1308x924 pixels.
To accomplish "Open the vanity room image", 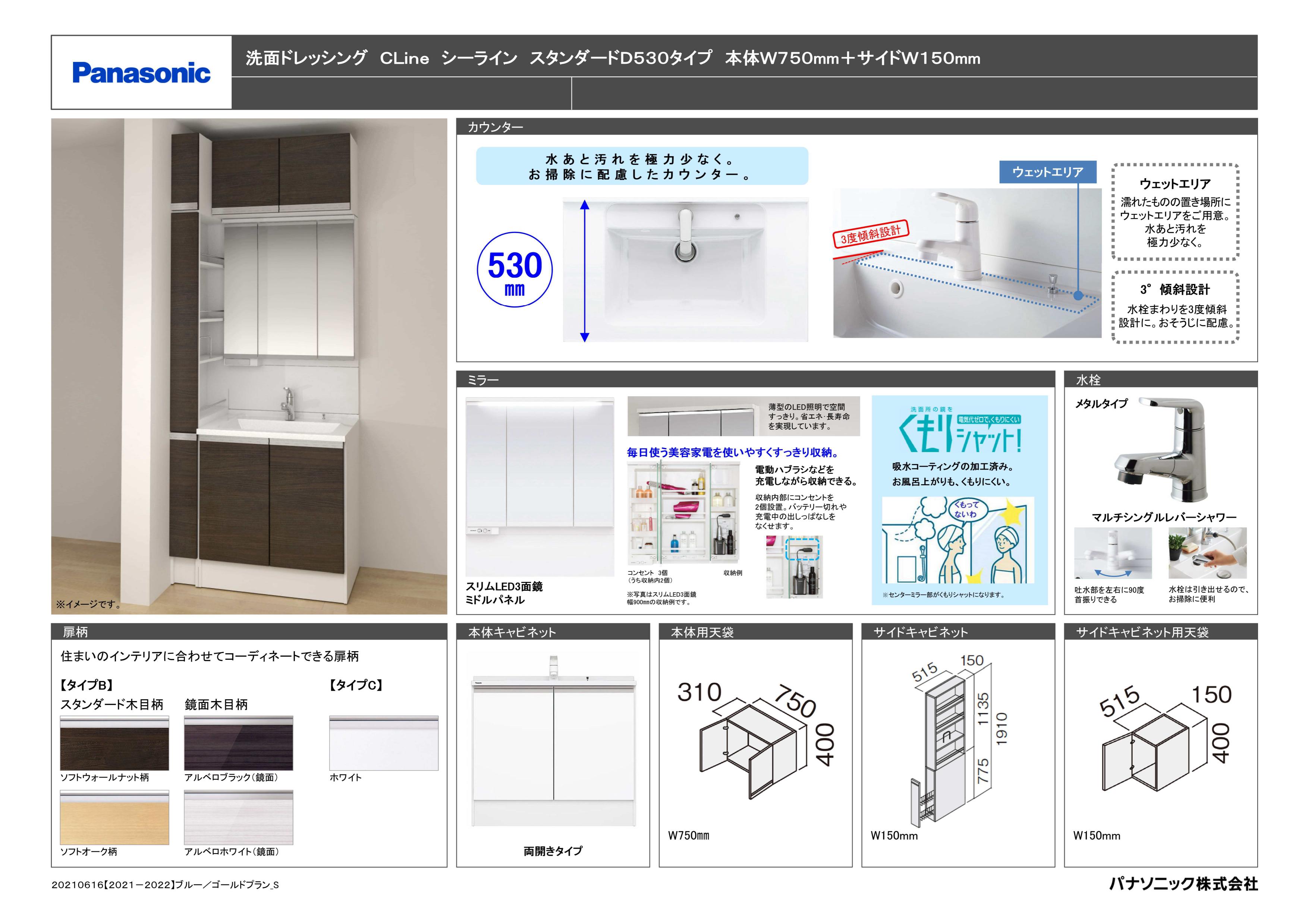I will pos(249,366).
